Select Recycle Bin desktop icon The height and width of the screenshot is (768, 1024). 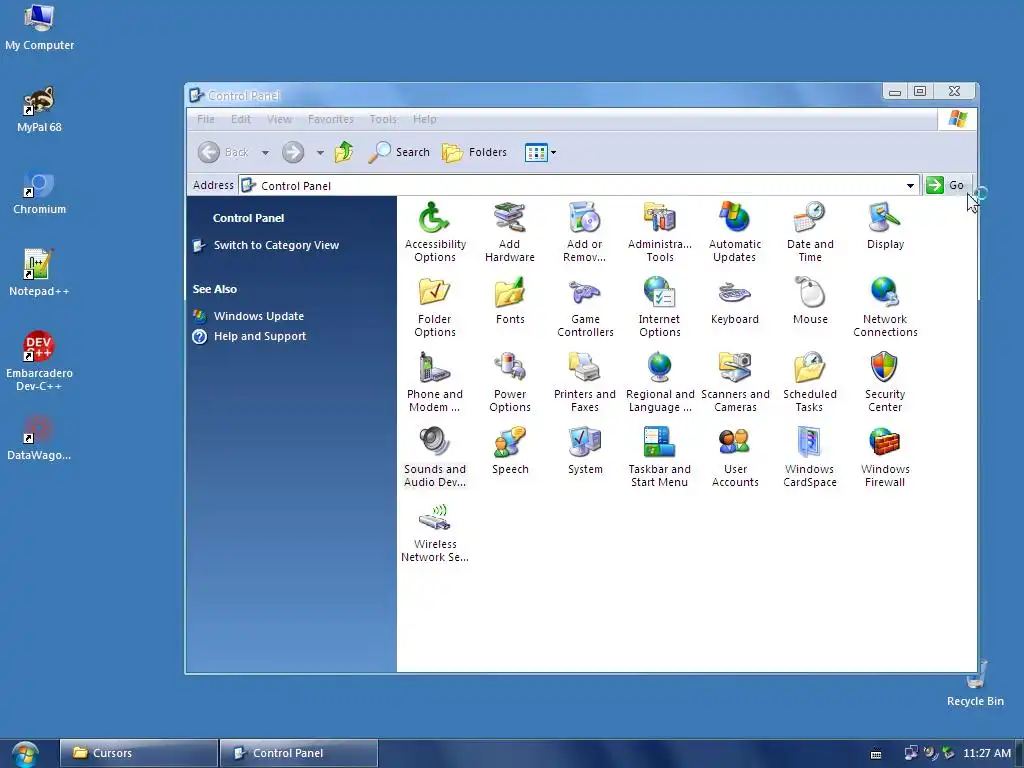[x=976, y=683]
